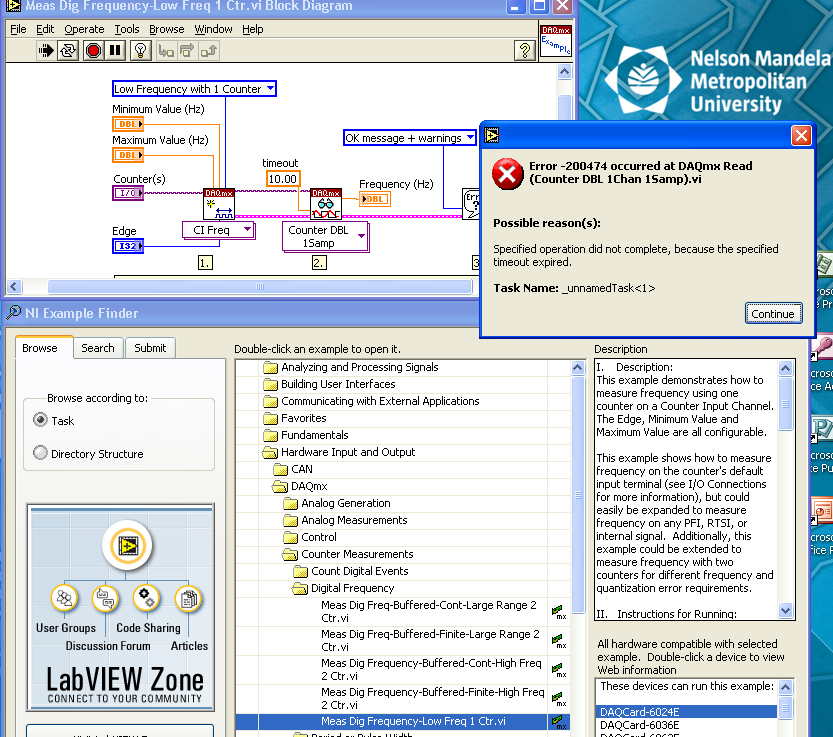Open the CI Freq selector dropdown

click(247, 230)
